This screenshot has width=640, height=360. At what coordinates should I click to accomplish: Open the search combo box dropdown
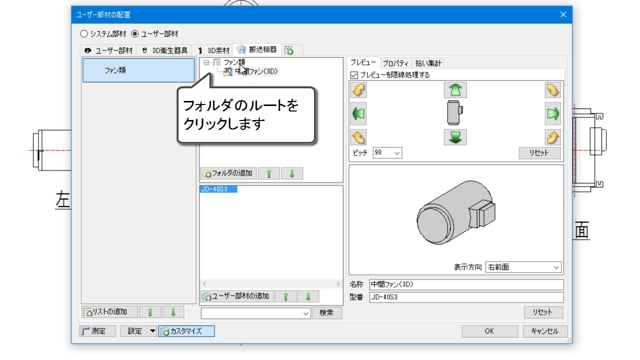(306, 313)
